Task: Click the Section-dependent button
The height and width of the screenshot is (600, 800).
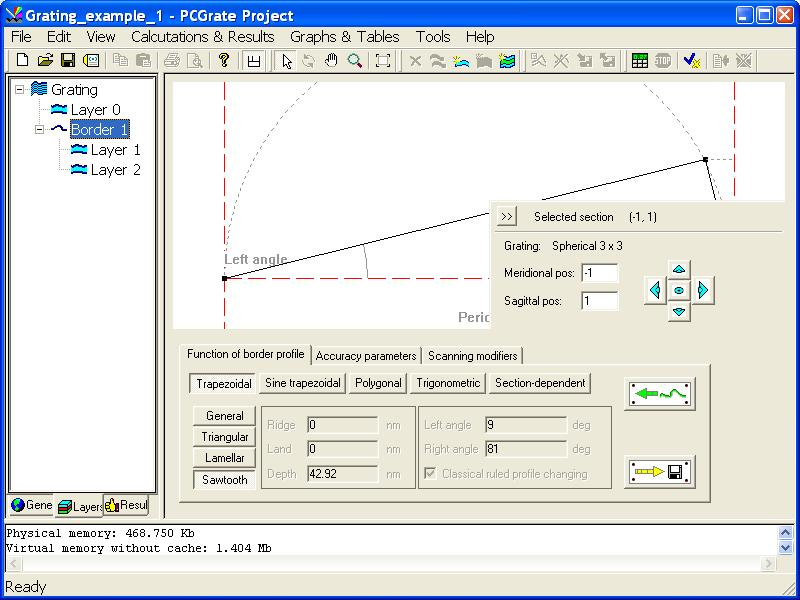Action: [540, 383]
